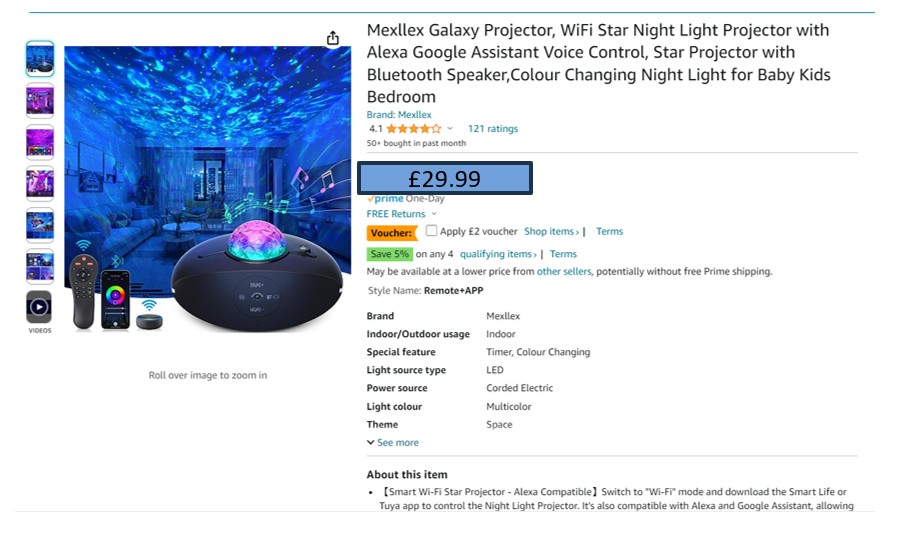Open the product videos thumbnail
Viewport: 905px width, 537px height.
(39, 307)
